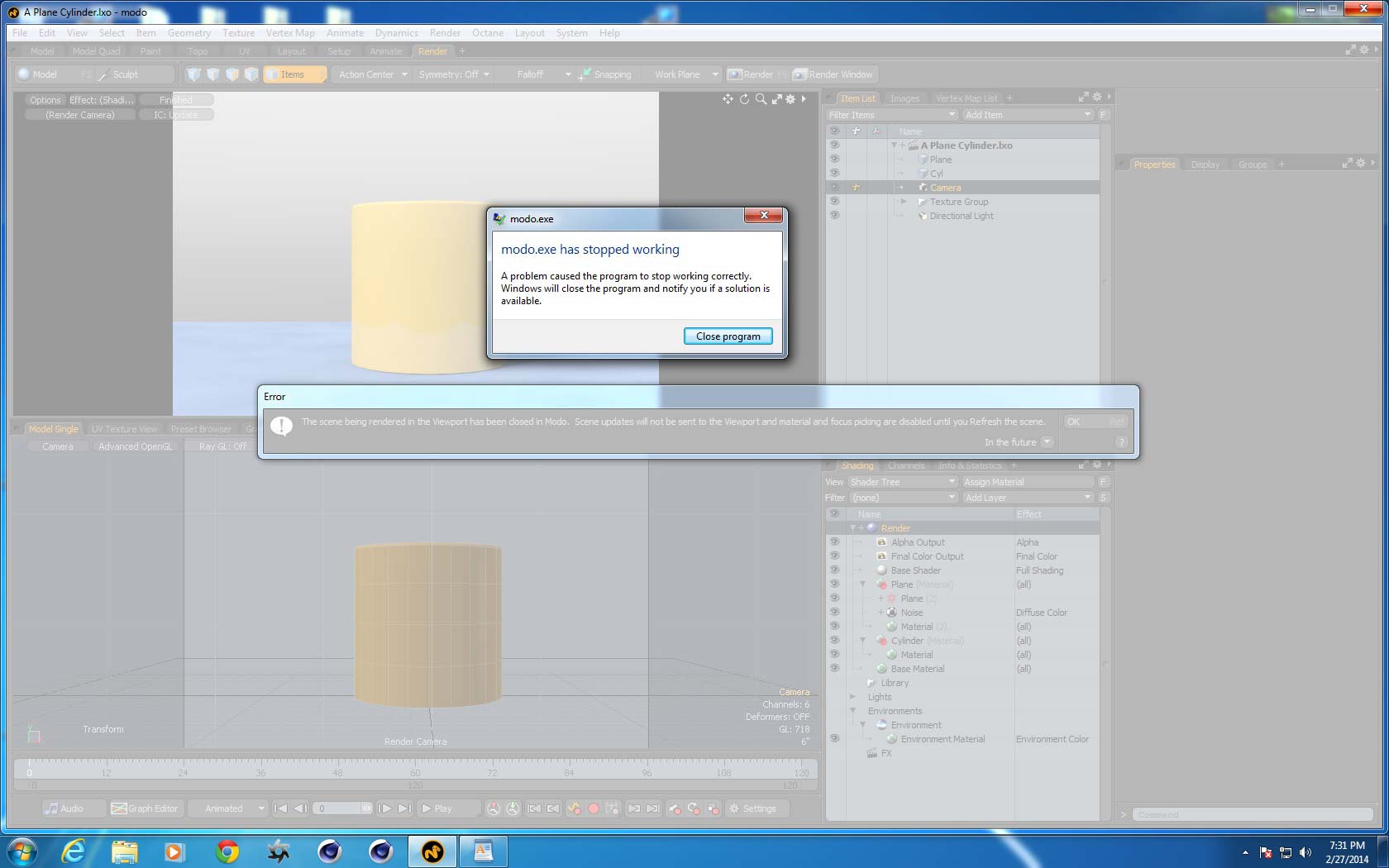Open Google Chrome from the taskbar

[x=227, y=851]
